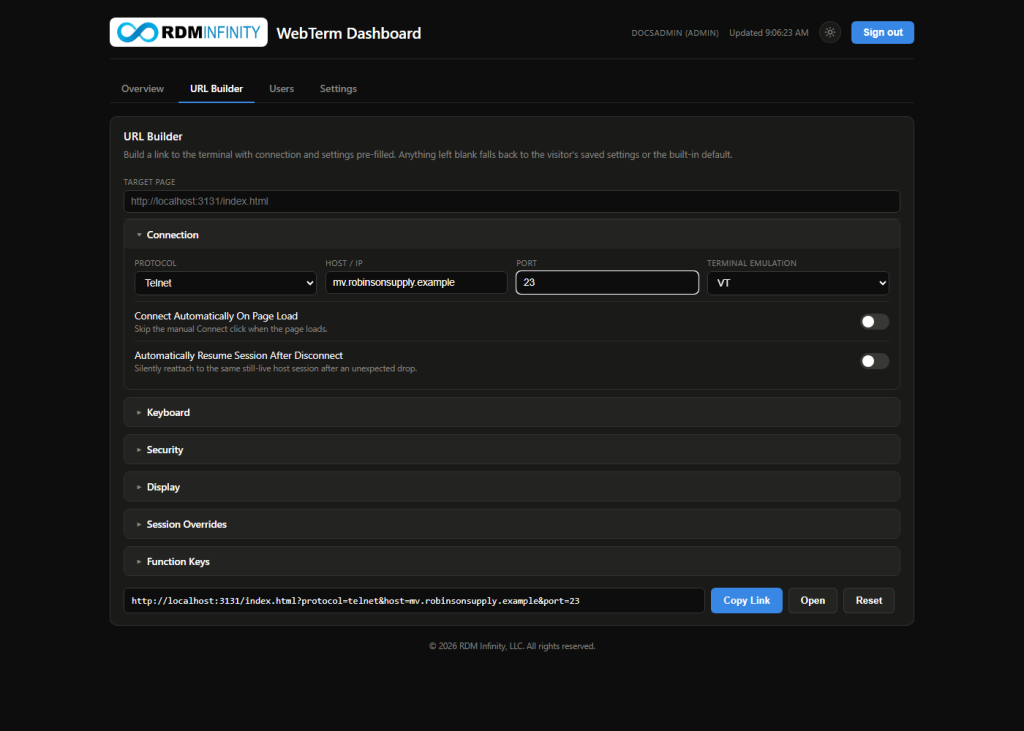Click the copyright RDM Infinity footer text

coord(512,646)
